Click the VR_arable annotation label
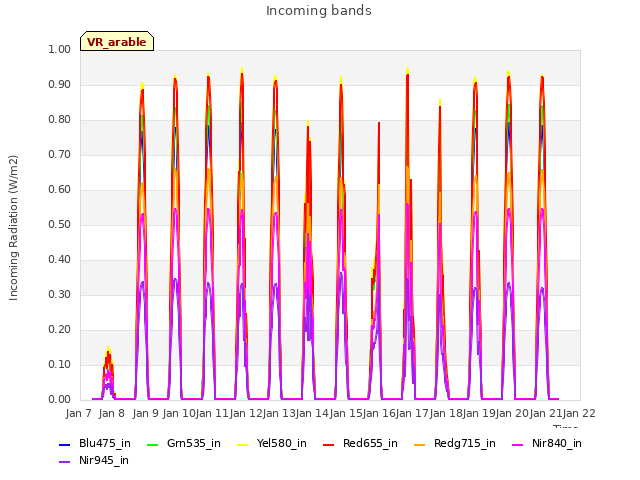The image size is (640, 480). click(x=117, y=42)
